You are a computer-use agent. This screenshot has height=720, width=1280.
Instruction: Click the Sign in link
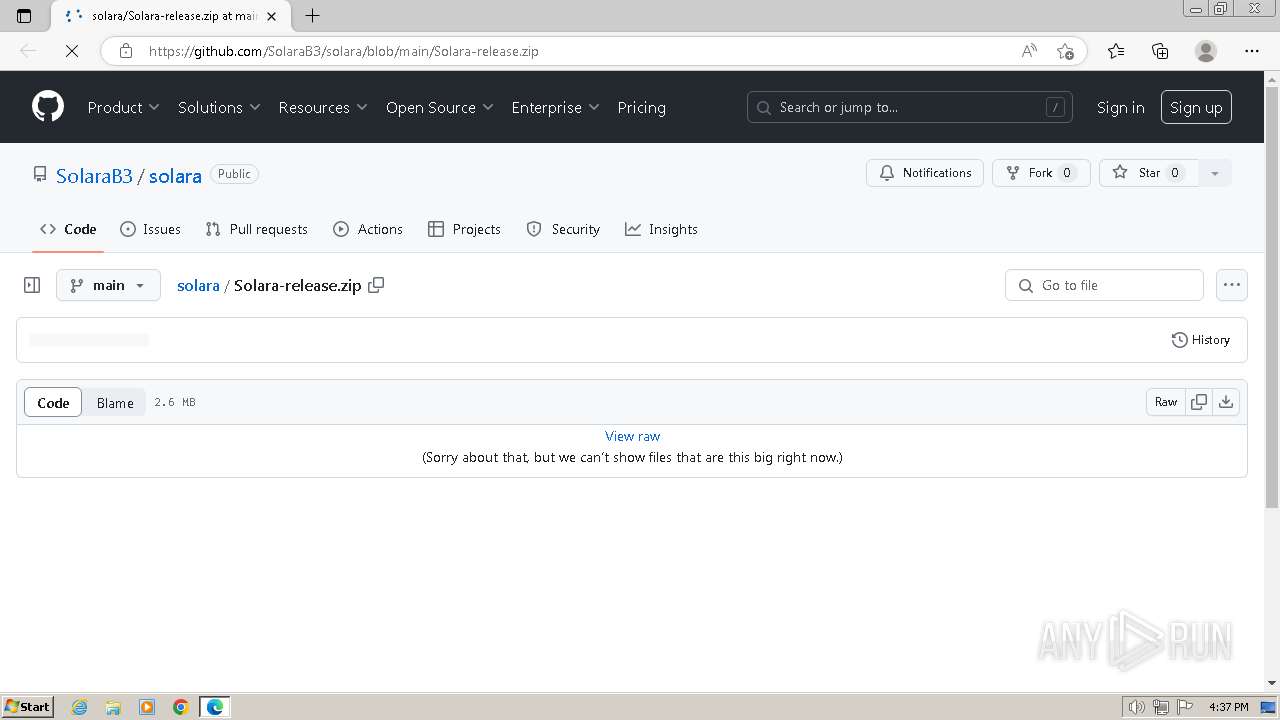pyautogui.click(x=1120, y=107)
